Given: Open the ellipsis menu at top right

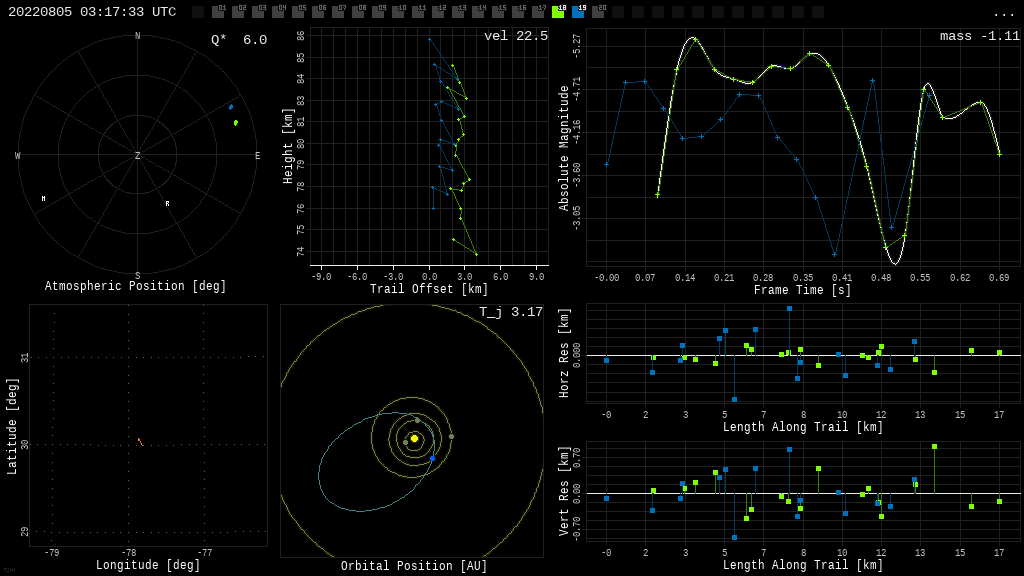Looking at the screenshot, I should tap(1003, 13).
